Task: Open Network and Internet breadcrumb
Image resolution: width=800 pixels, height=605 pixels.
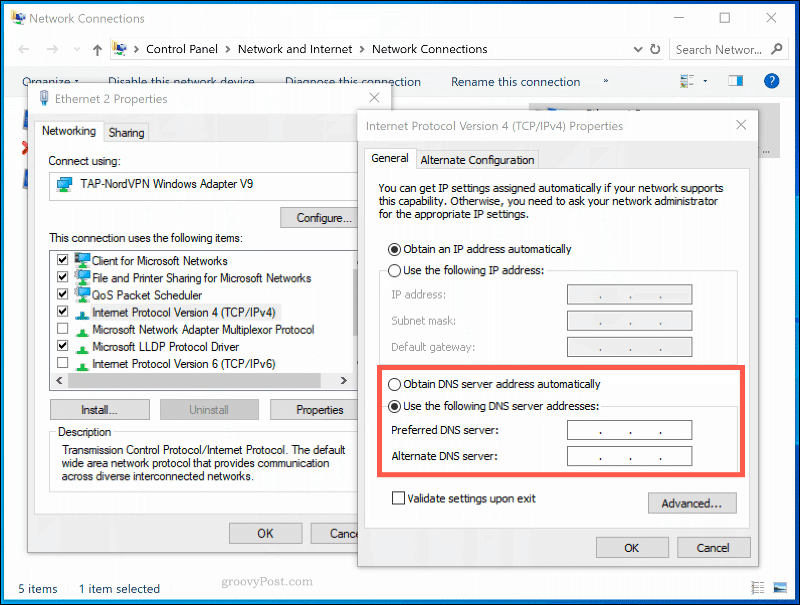Action: click(x=295, y=49)
